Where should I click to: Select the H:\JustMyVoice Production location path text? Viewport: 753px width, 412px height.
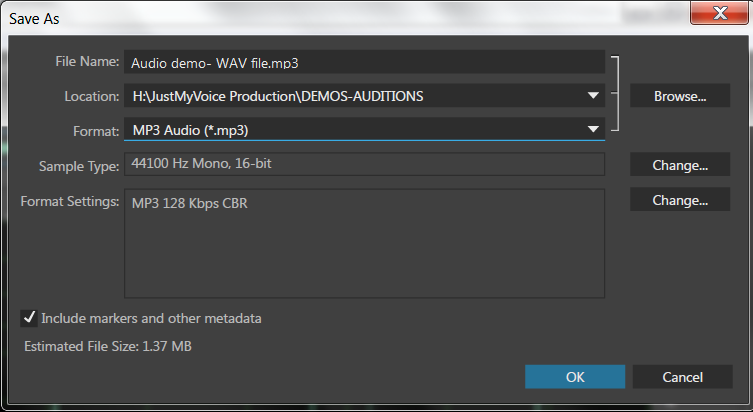[278, 96]
